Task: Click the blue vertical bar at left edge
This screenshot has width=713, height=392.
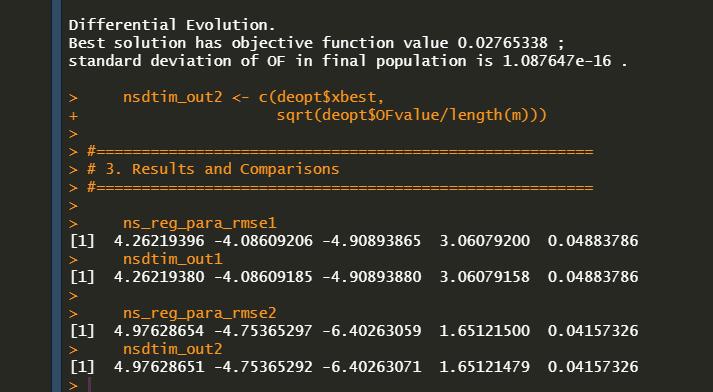Action: pos(56,196)
